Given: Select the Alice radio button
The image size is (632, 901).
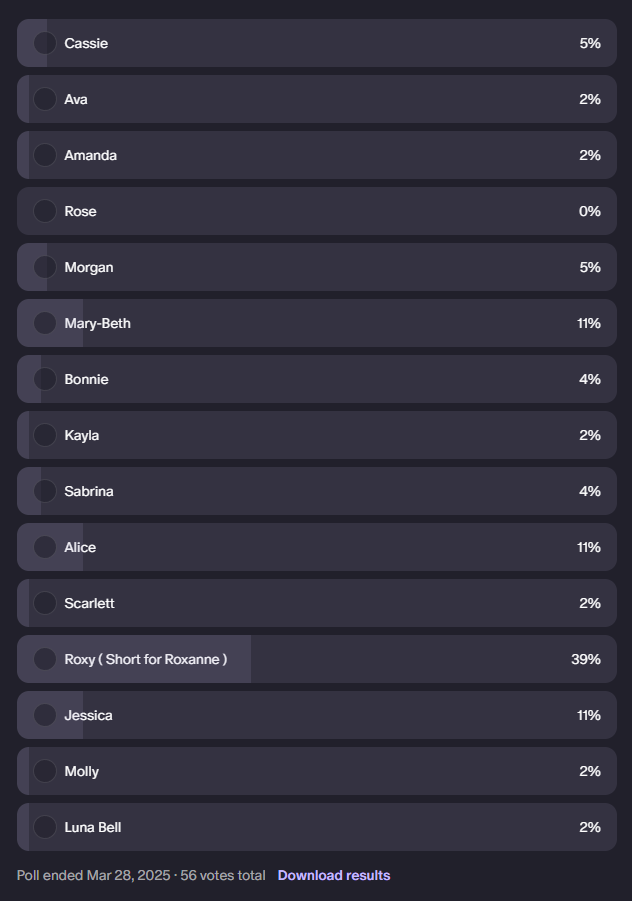Looking at the screenshot, I should tap(45, 547).
